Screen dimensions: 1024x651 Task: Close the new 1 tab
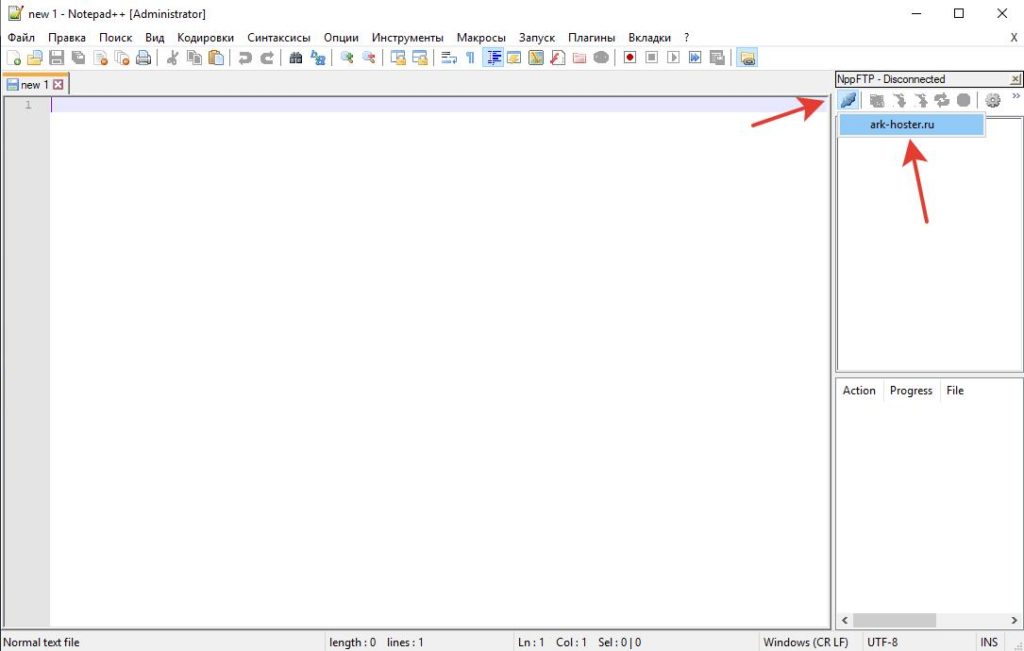tap(58, 84)
